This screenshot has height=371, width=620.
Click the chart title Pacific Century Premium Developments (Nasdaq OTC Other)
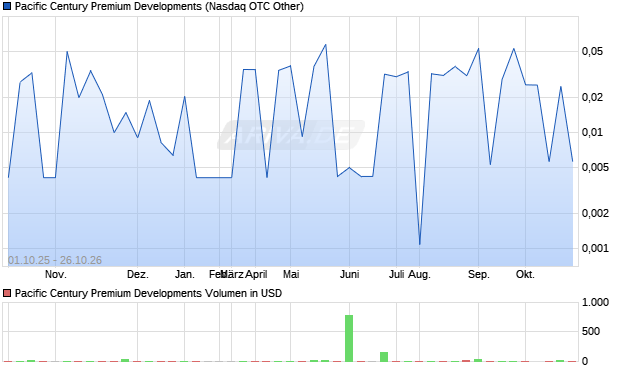click(x=159, y=7)
